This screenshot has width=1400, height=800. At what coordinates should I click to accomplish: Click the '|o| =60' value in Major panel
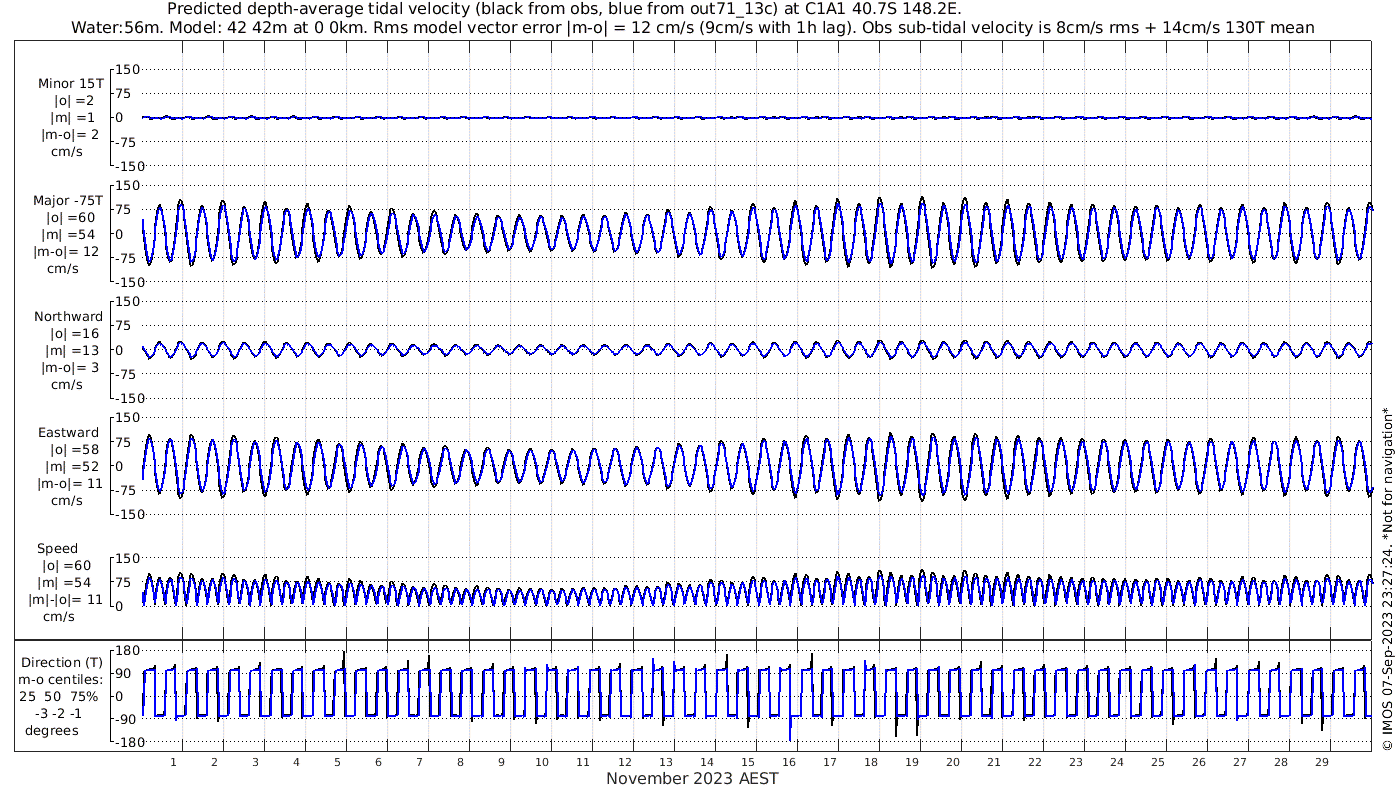point(68,218)
